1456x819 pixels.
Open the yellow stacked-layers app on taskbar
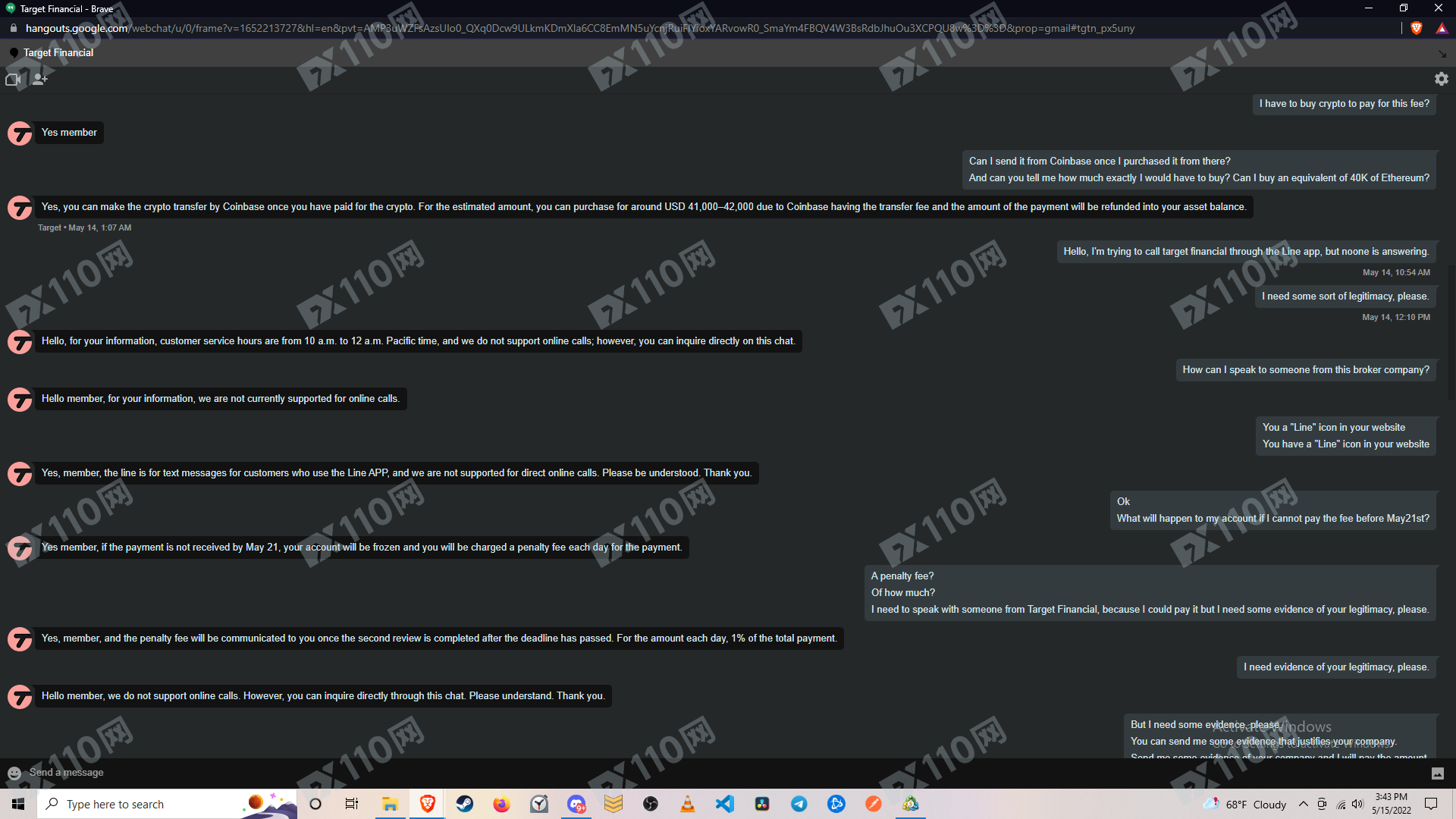point(613,804)
